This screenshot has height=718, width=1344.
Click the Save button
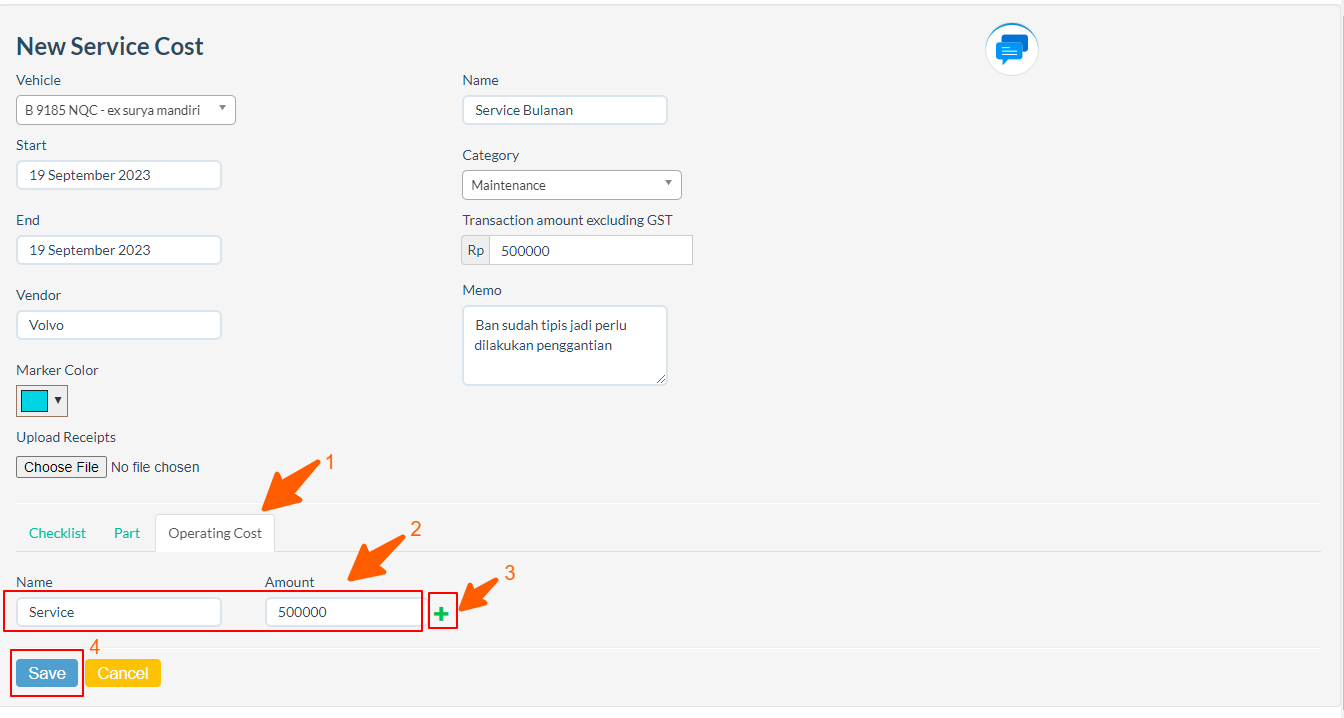47,673
